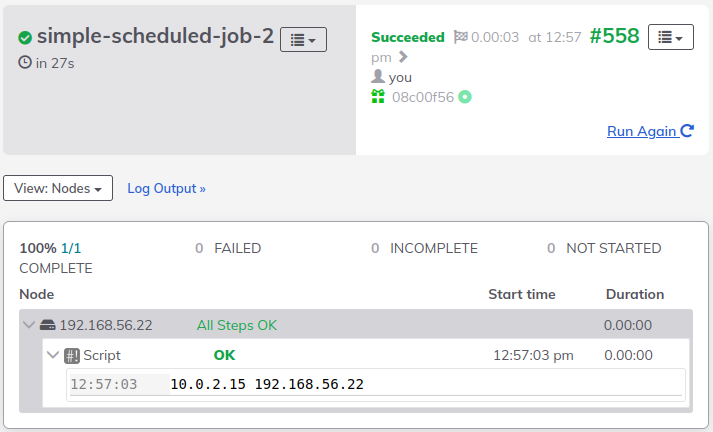Click the simple-scheduled-job-2 job title
The width and height of the screenshot is (713, 432).
(x=156, y=36)
